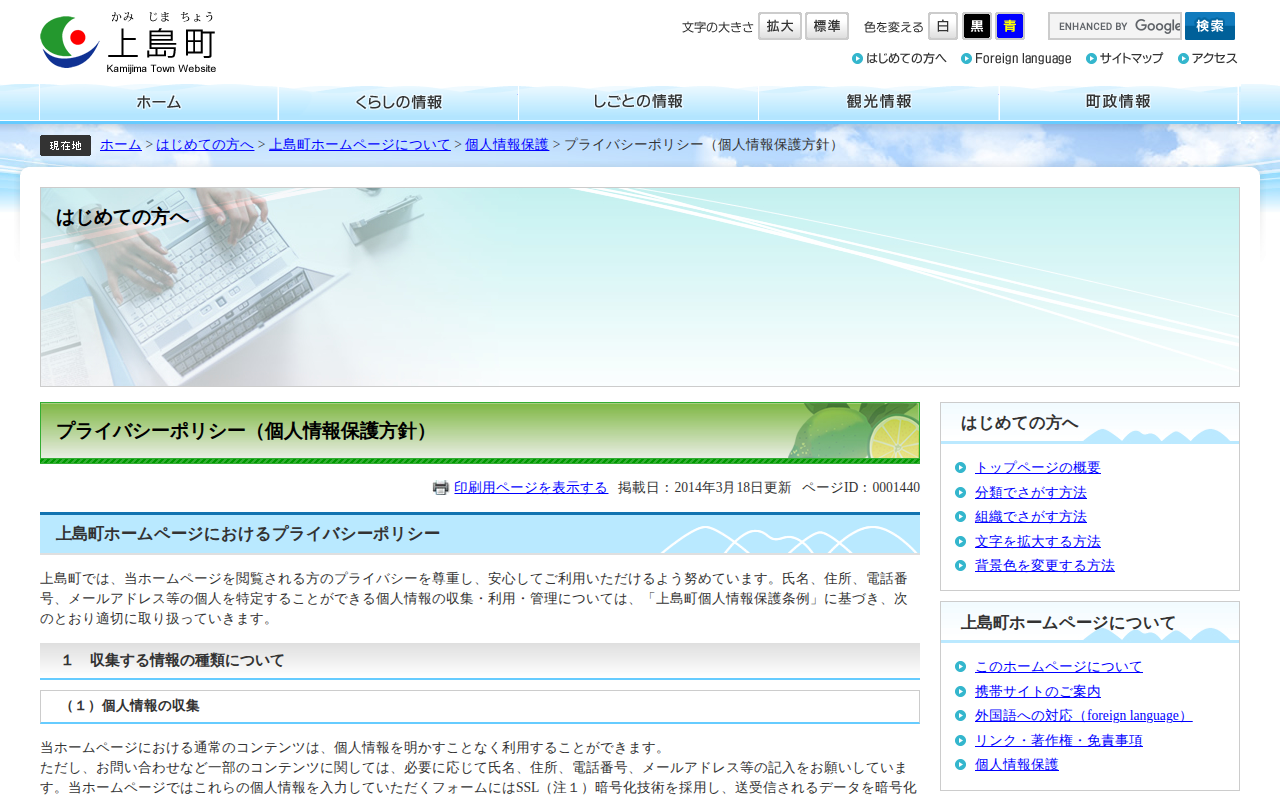Go to はじめての方へ in the breadcrumb
The width and height of the screenshot is (1280, 800).
pos(205,145)
